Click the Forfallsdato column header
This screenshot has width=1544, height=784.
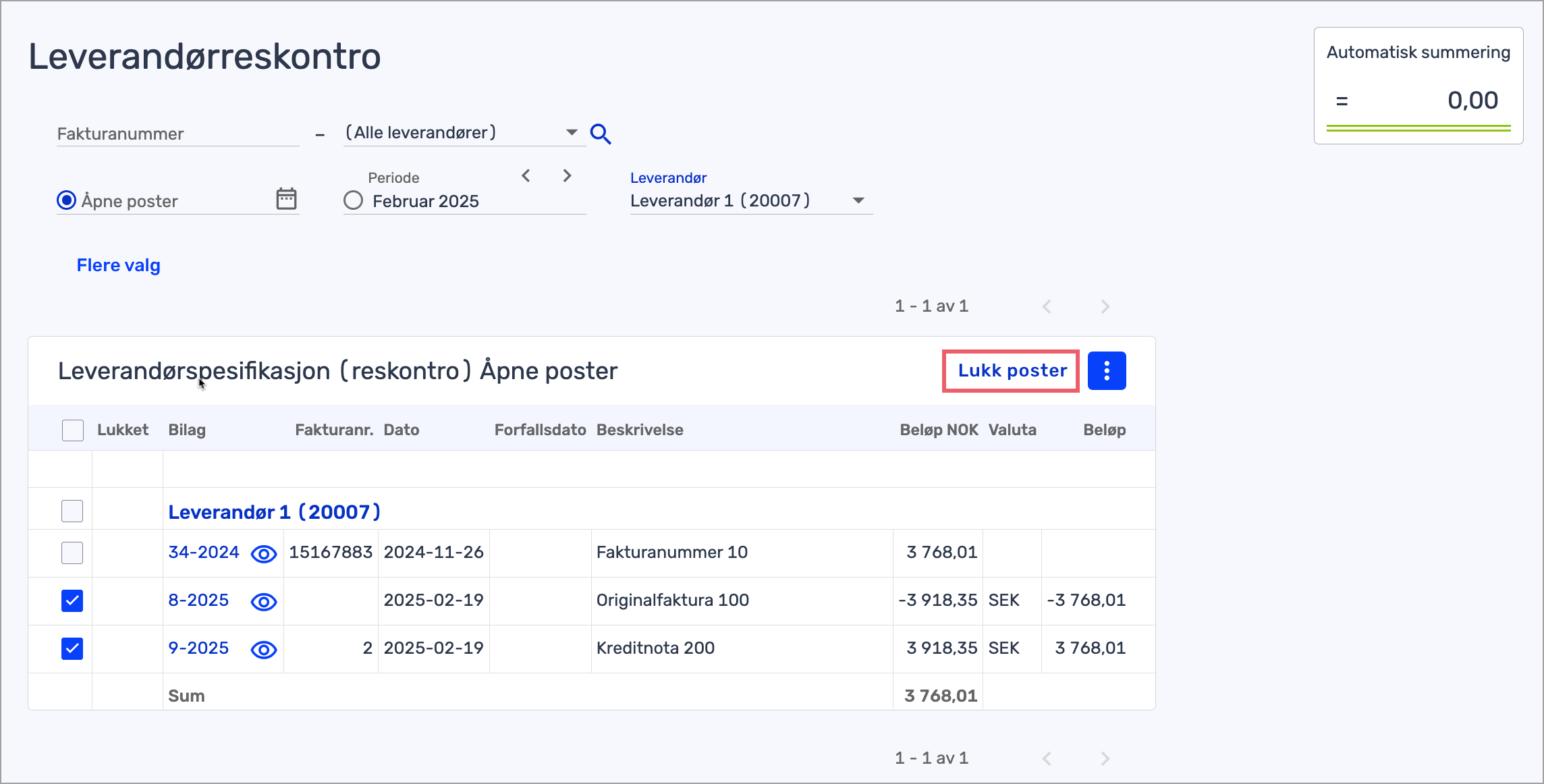[x=541, y=430]
